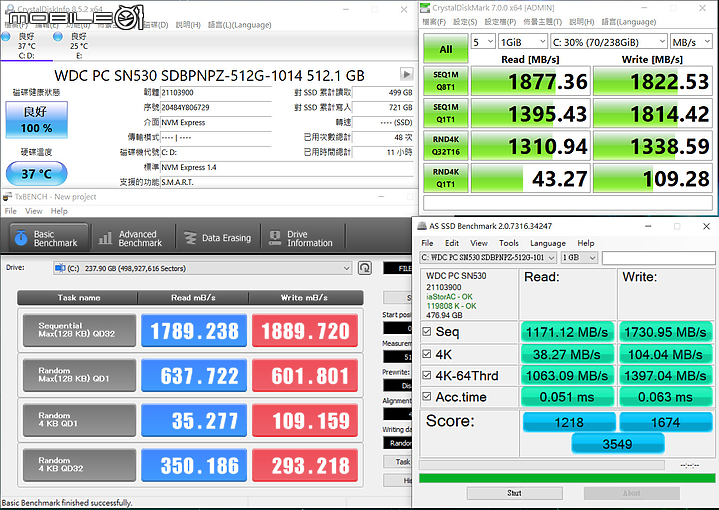Viewport: 719px width, 510px height.
Task: Open AS SSD Edit menu
Action: click(x=452, y=243)
